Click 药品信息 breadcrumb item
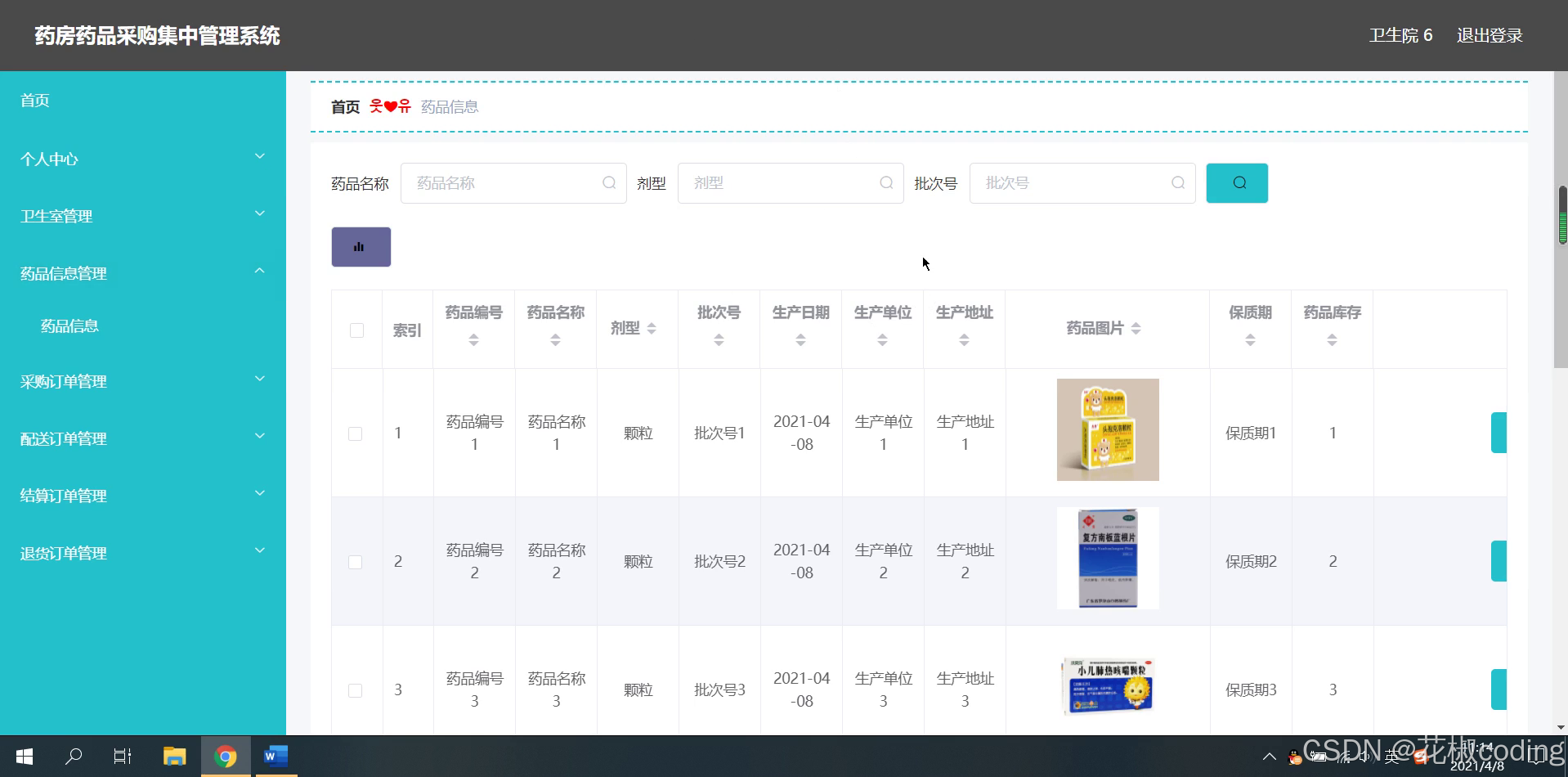The image size is (1568, 777). pyautogui.click(x=450, y=107)
